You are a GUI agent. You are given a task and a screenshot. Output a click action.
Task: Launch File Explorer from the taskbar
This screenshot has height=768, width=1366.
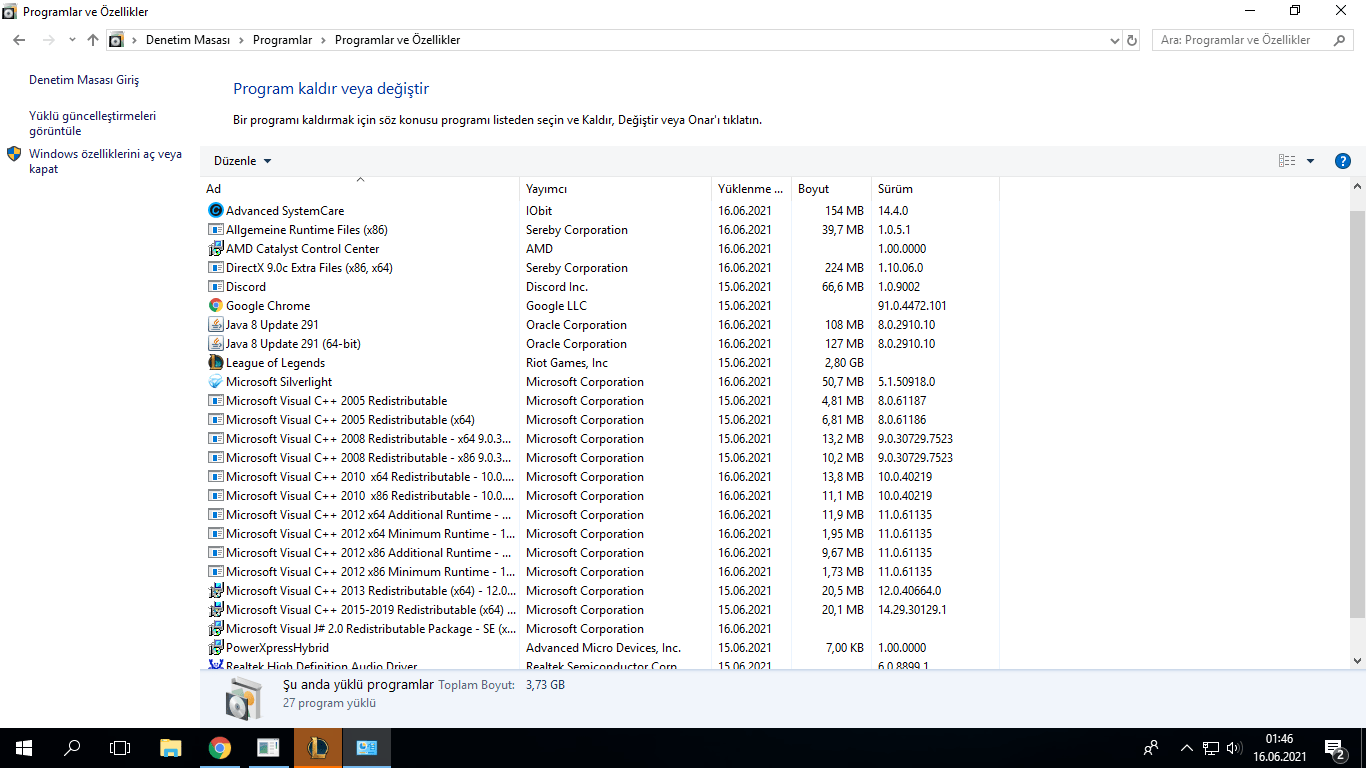pos(171,748)
